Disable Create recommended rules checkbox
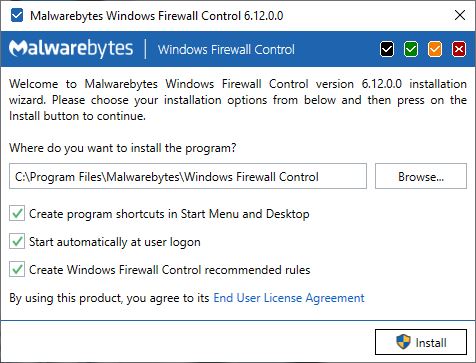Screen dimensions: 476x363 17,269
